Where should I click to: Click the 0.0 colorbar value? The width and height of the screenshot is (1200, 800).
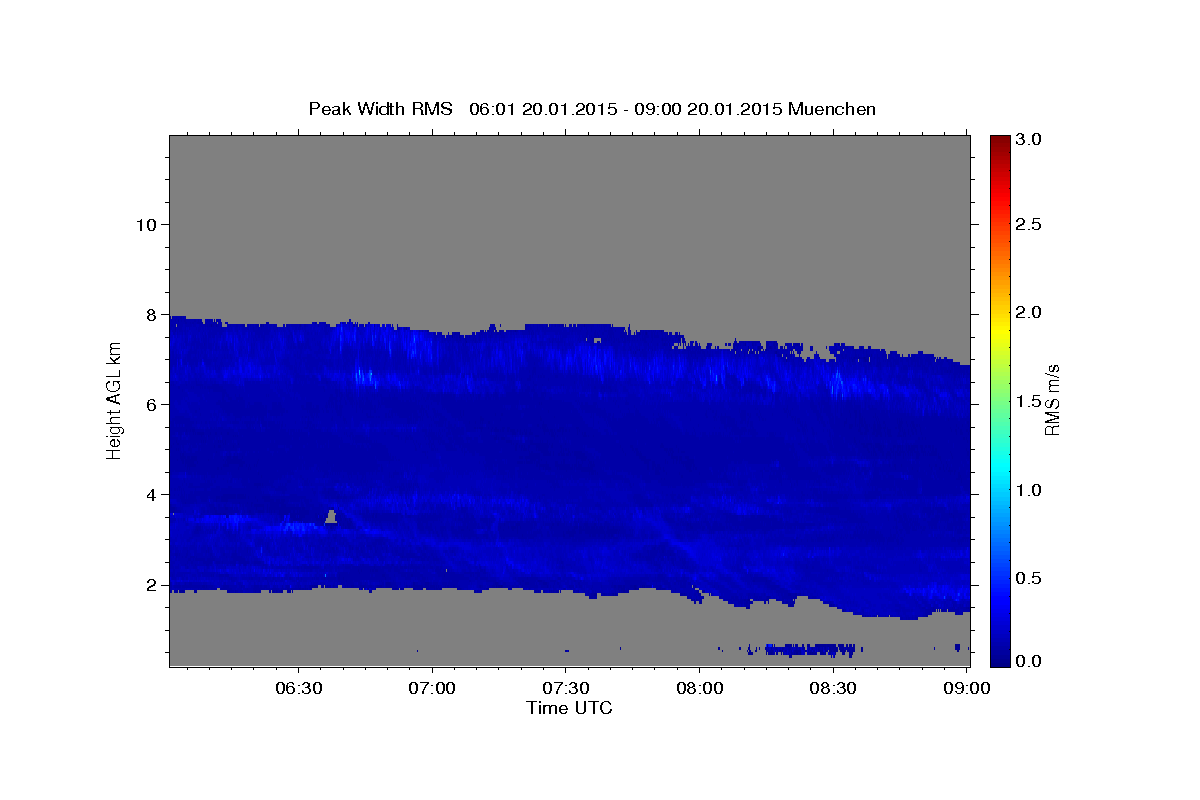point(1028,661)
